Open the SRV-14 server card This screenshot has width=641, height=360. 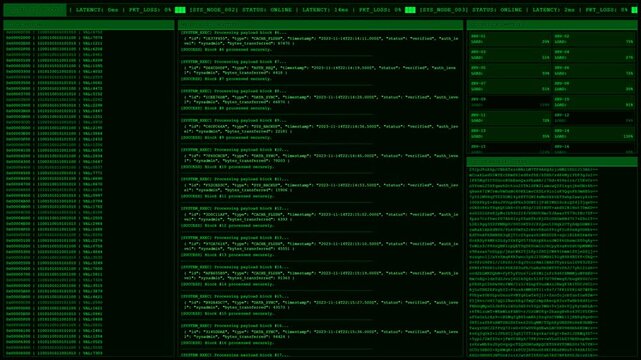594,134
